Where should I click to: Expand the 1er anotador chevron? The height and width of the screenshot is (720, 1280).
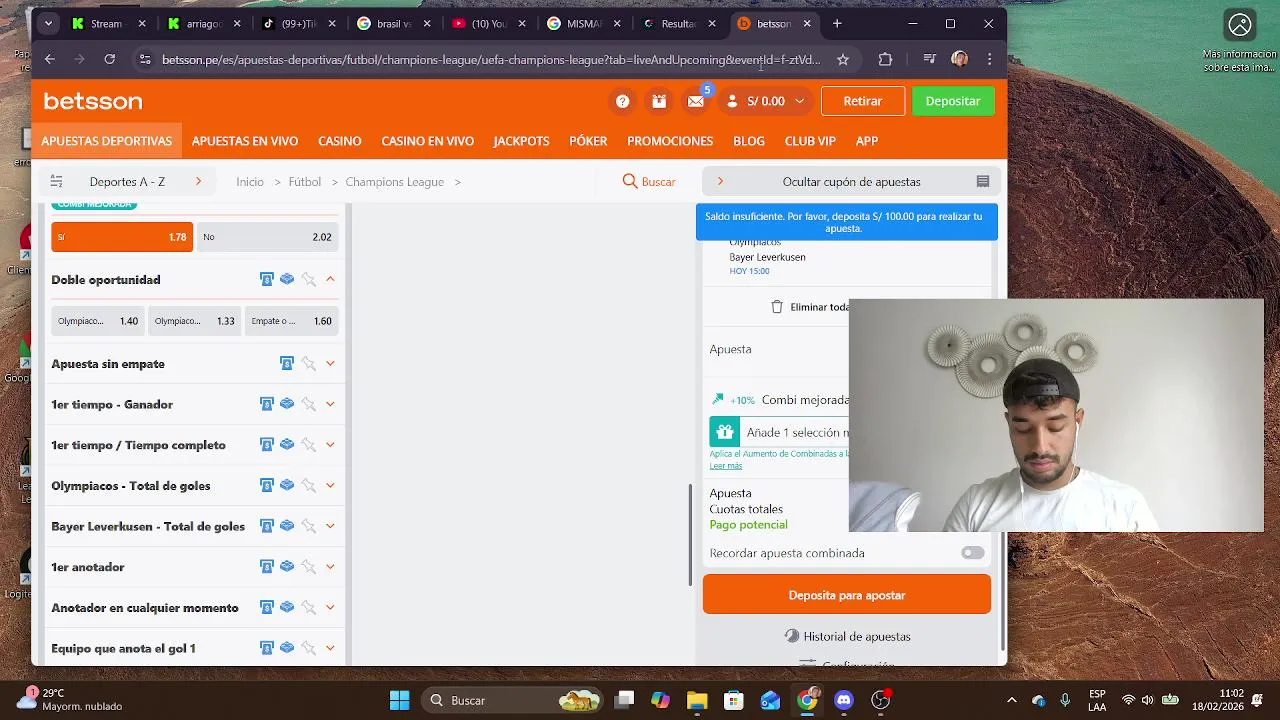tap(330, 567)
